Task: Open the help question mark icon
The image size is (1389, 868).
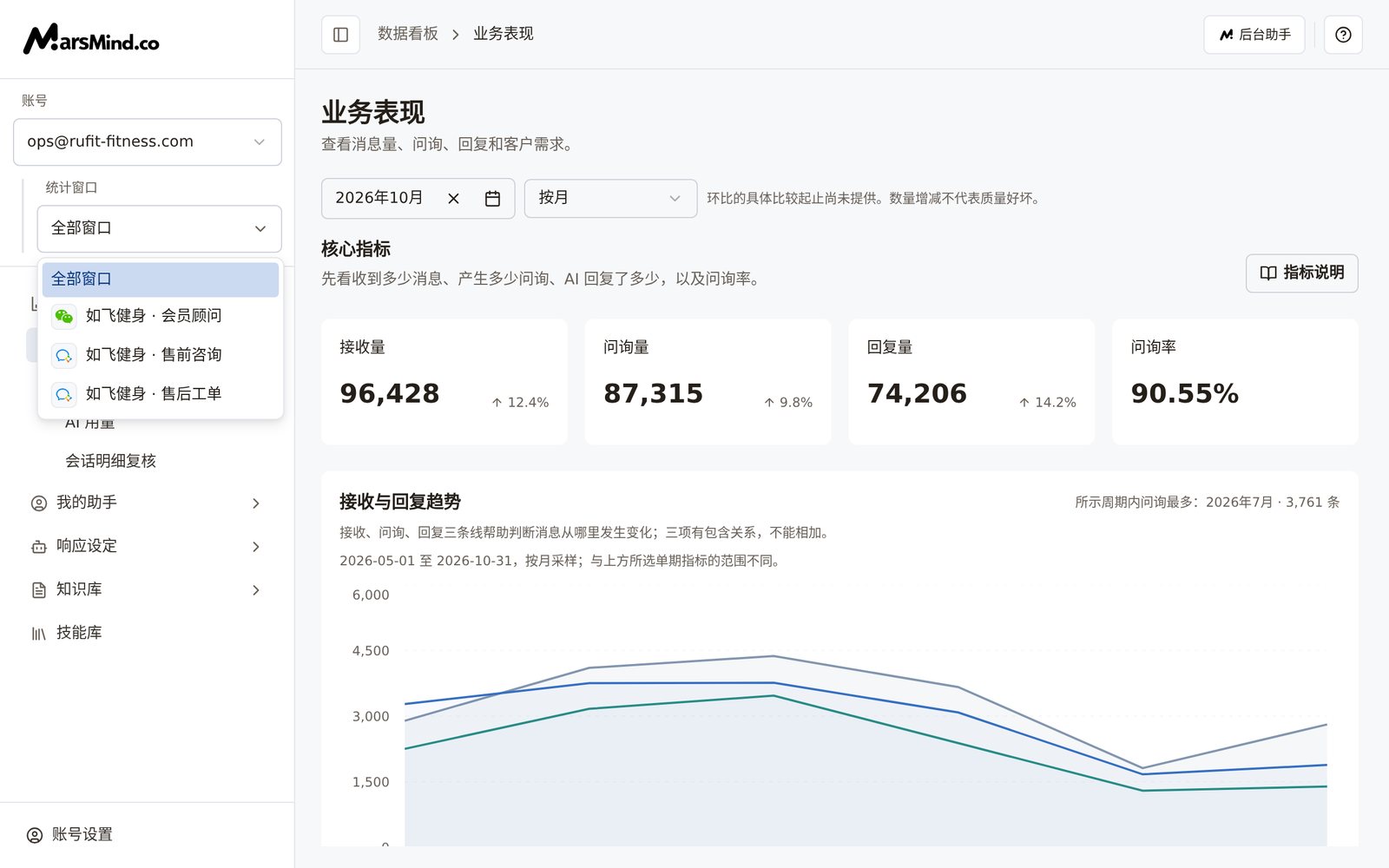Action: click(x=1343, y=35)
